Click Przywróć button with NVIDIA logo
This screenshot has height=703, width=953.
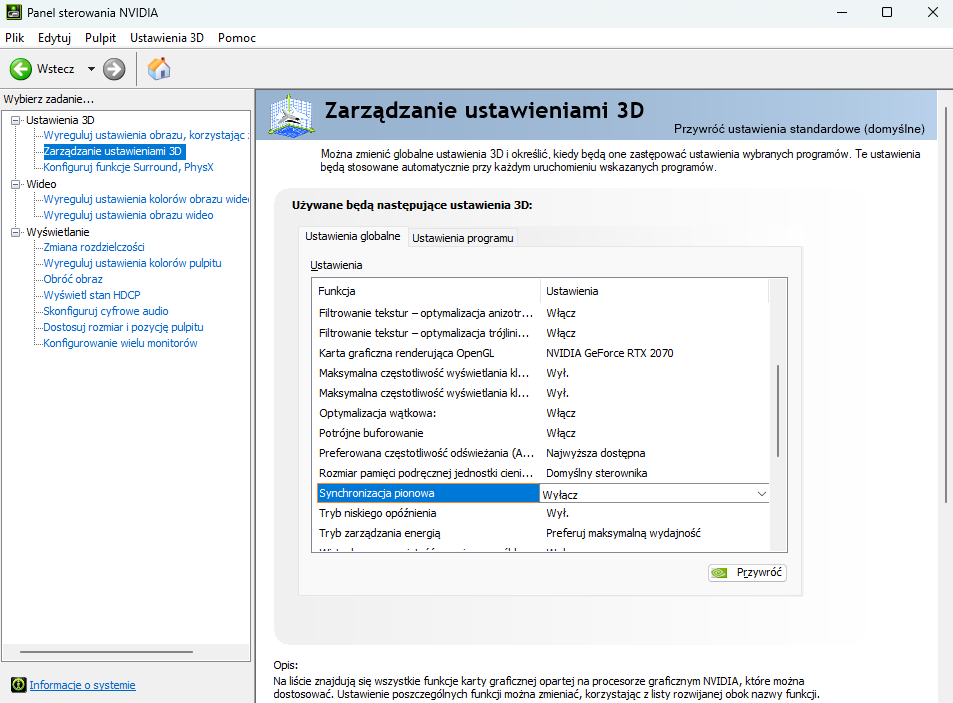pos(747,573)
